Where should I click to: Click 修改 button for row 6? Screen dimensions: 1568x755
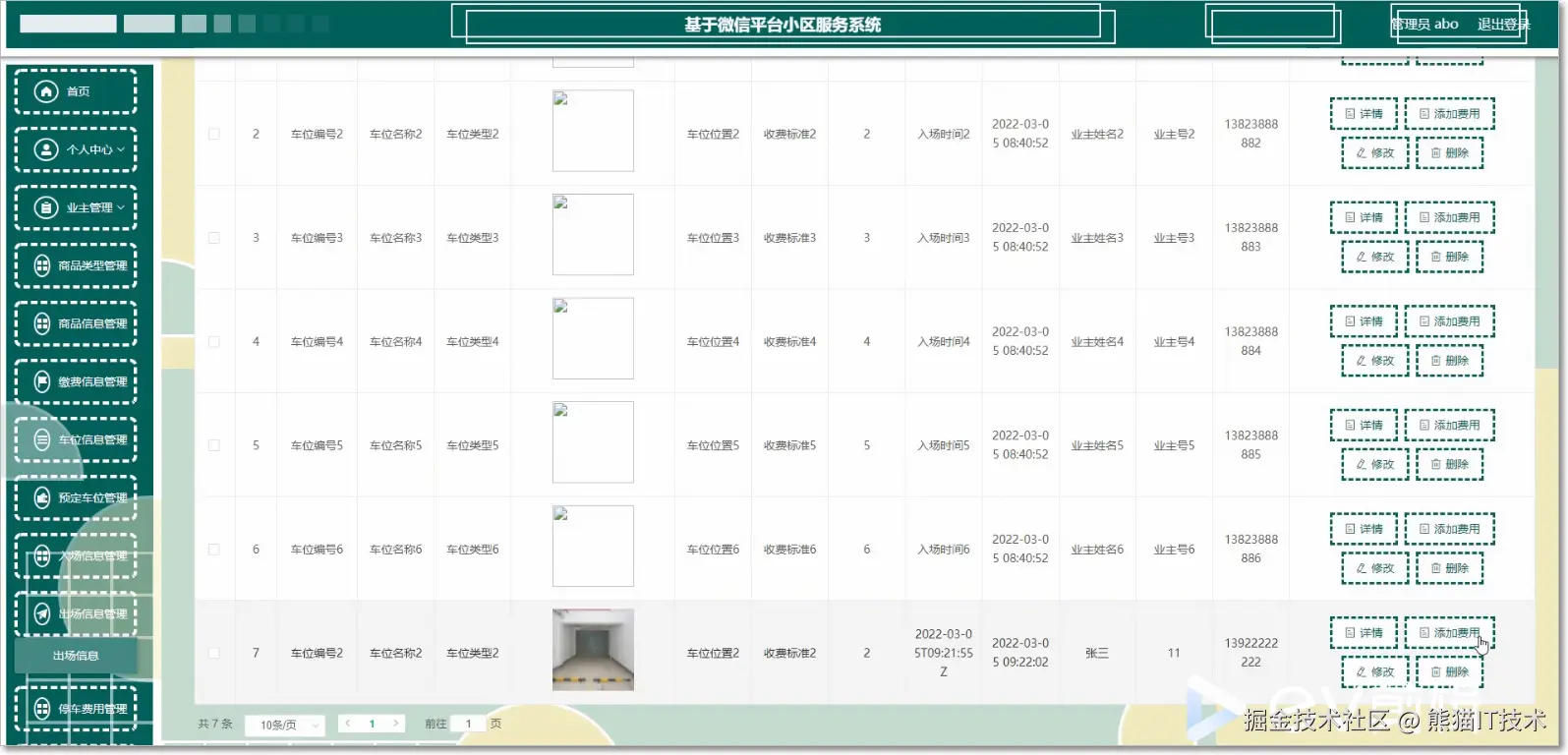pos(1375,568)
